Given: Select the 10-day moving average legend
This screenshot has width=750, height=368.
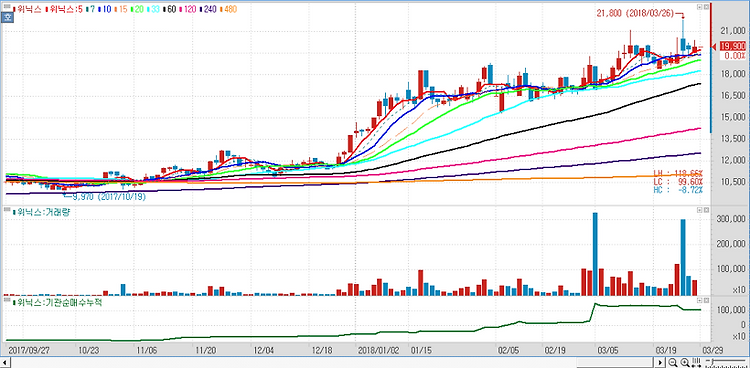Looking at the screenshot, I should point(105,9).
